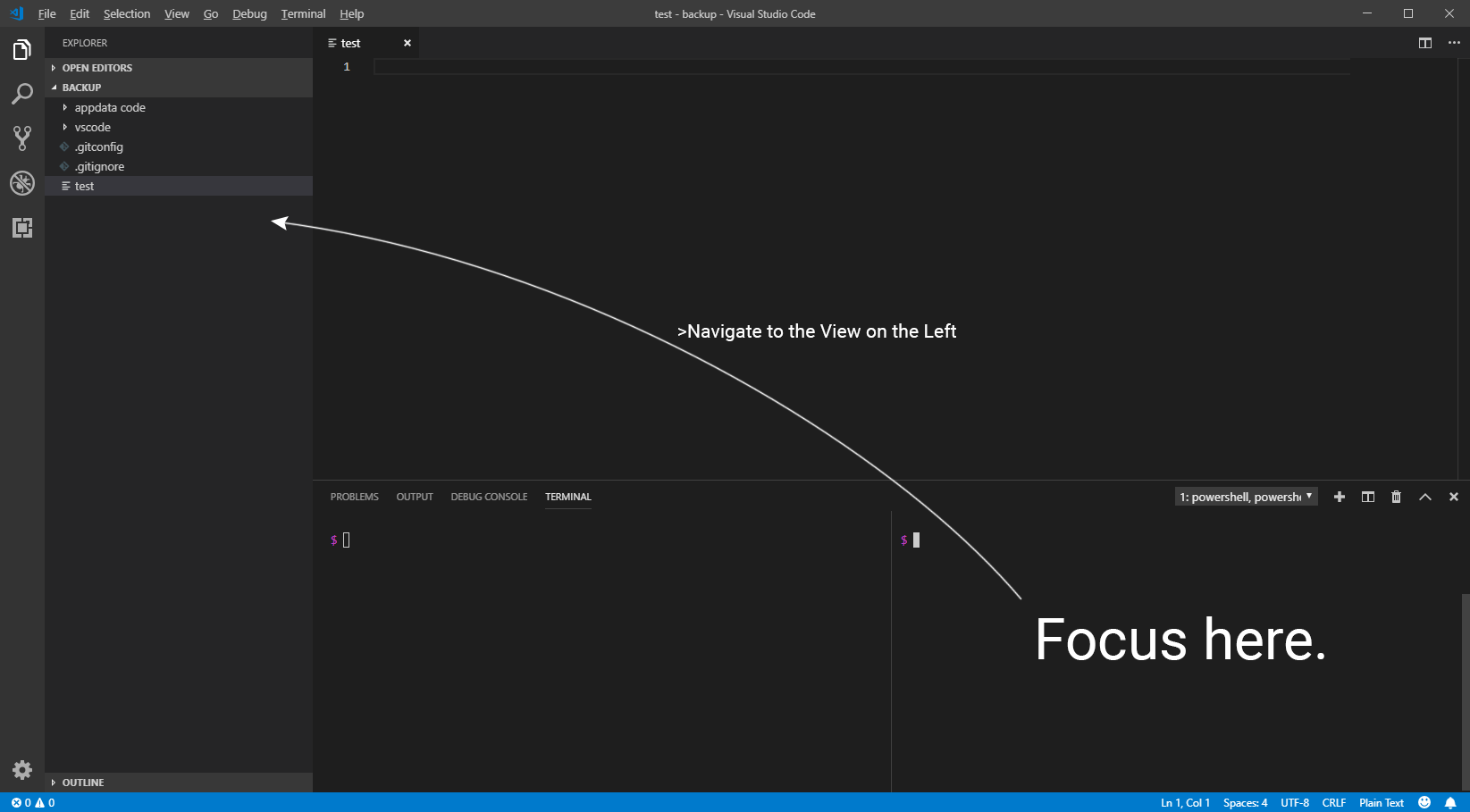Collapse the BACKUP folder section
The image size is (1470, 812).
pos(179,88)
